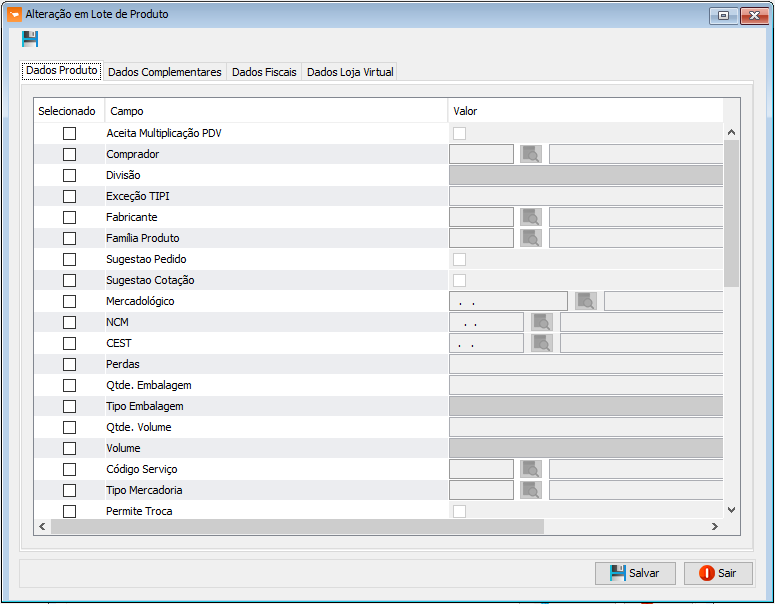
Task: Open the Divisão dropdown value field
Action: tap(586, 175)
